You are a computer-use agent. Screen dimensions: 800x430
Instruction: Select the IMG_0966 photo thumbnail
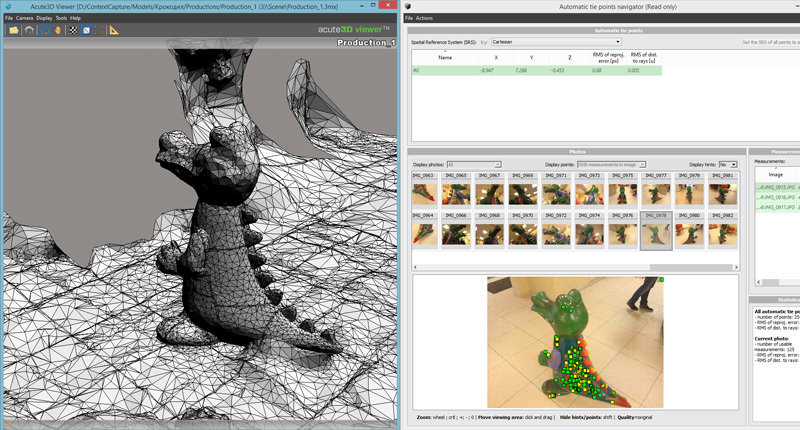[x=456, y=231]
